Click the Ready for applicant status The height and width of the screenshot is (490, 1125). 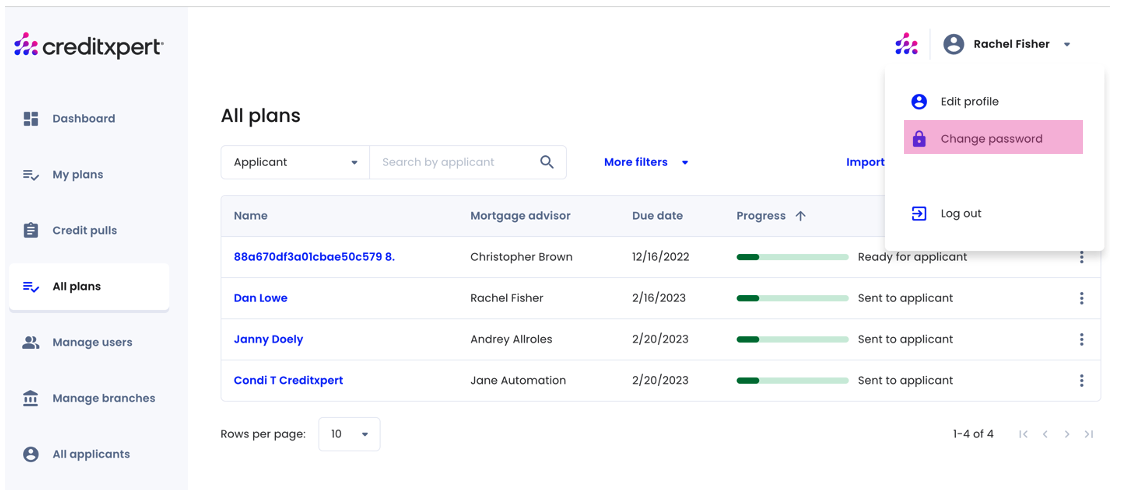(912, 257)
